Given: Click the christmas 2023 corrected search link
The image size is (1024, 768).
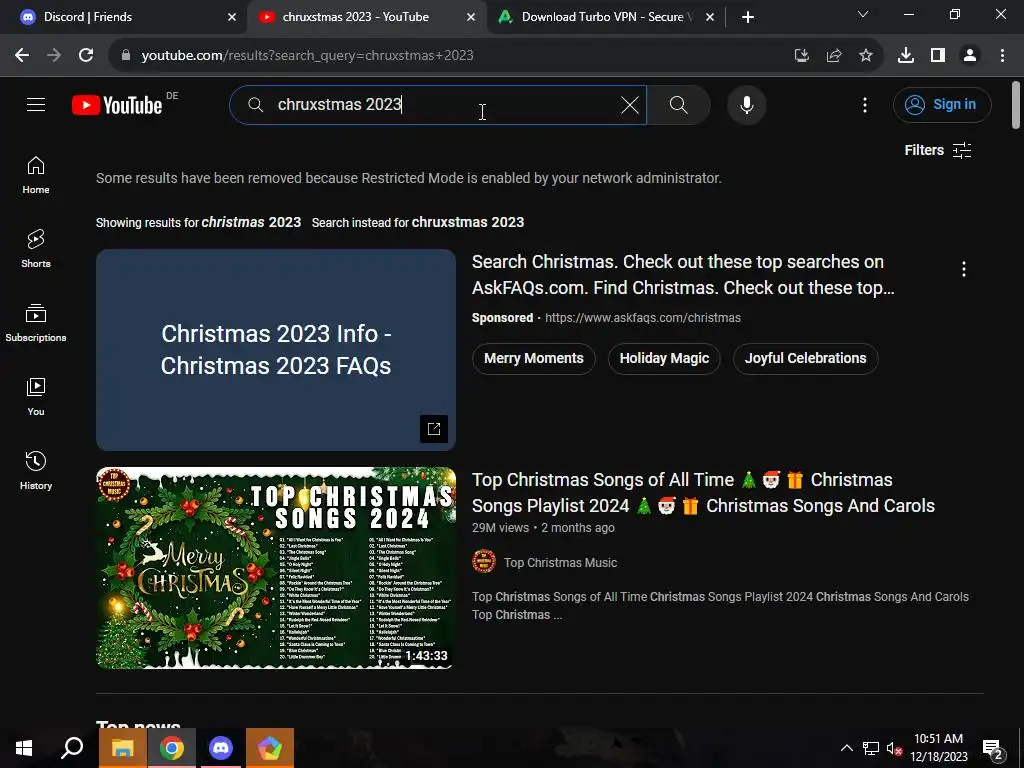Looking at the screenshot, I should [251, 223].
